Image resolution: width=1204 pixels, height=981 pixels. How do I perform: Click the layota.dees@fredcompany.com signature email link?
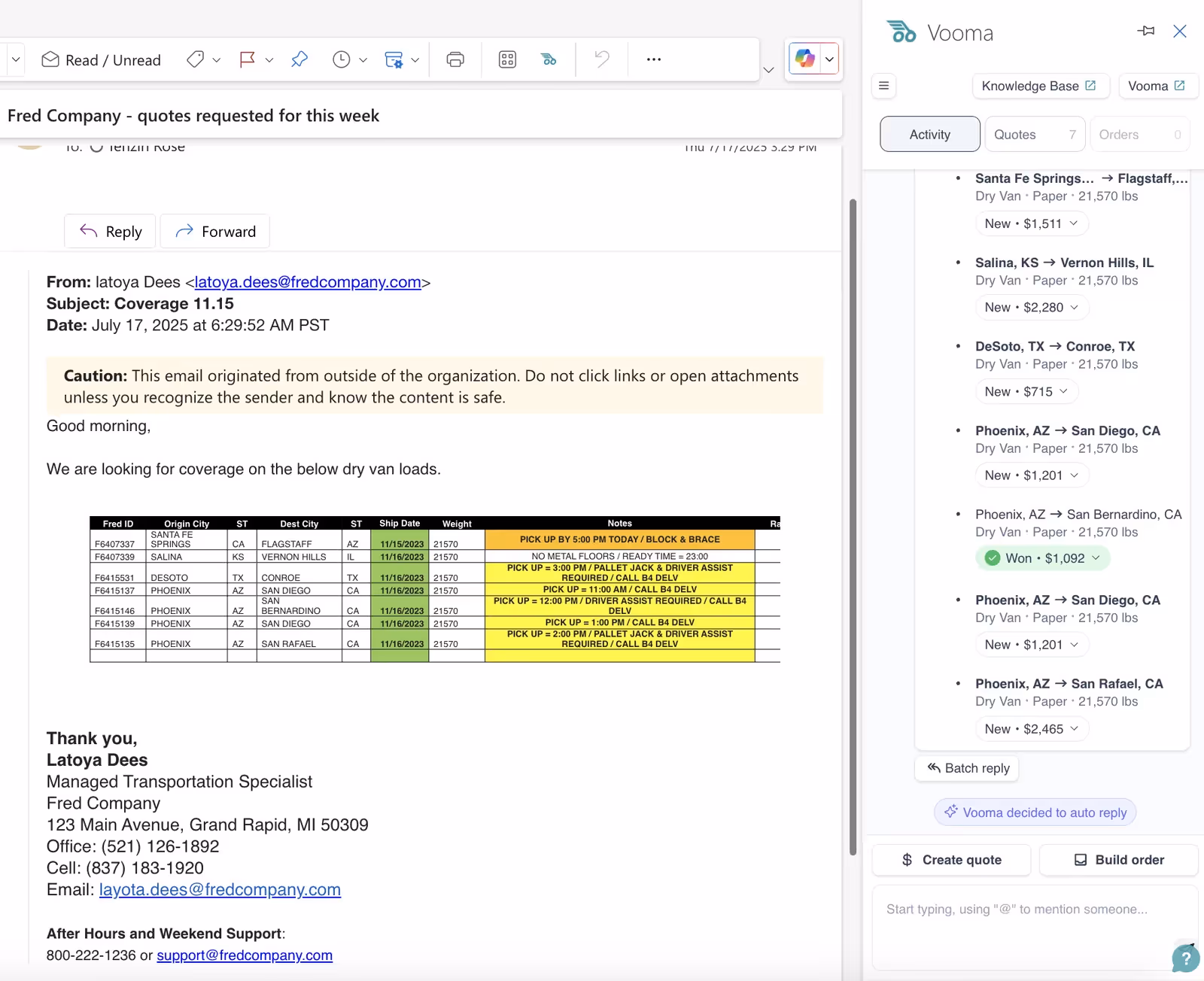click(x=220, y=890)
